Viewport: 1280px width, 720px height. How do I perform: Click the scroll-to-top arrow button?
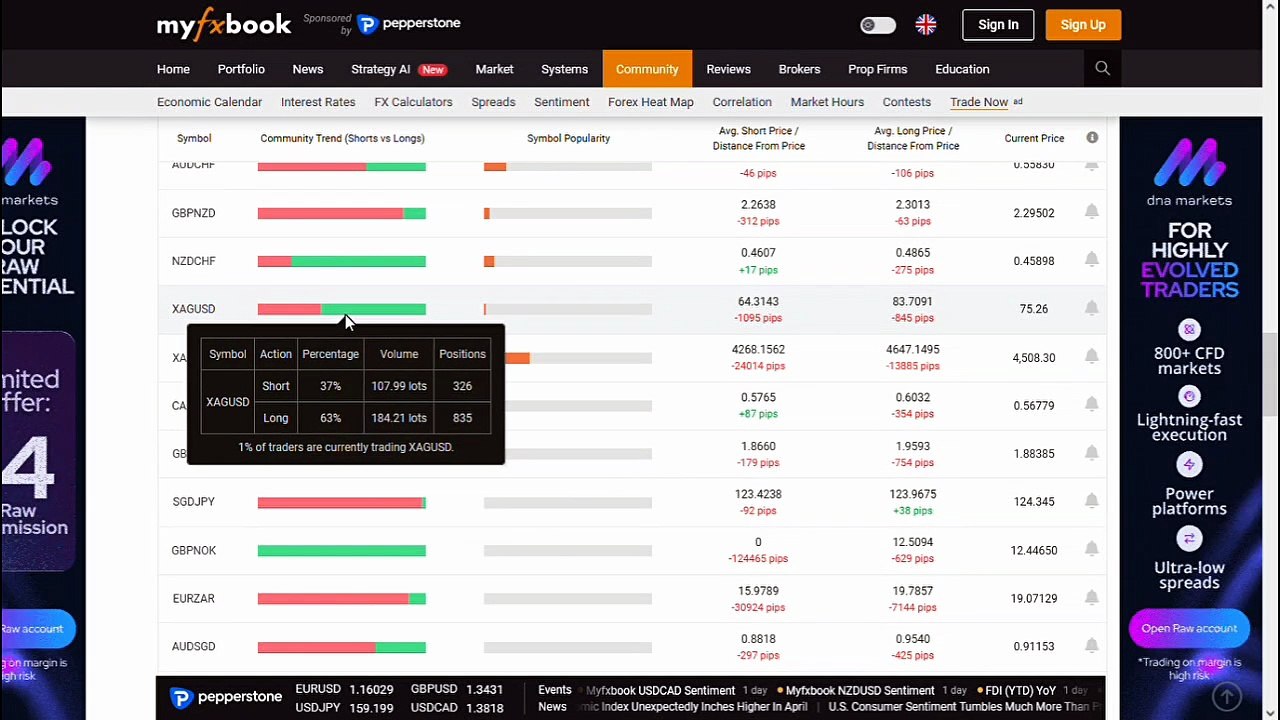click(x=1227, y=696)
